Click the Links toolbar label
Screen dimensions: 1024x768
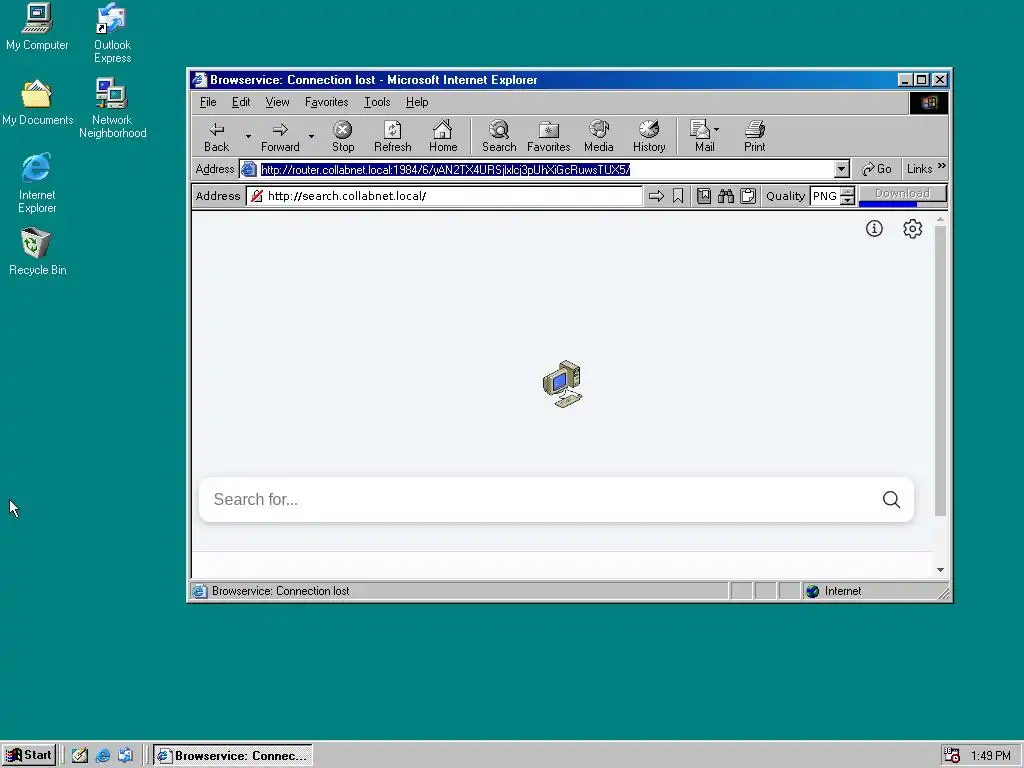tap(920, 169)
